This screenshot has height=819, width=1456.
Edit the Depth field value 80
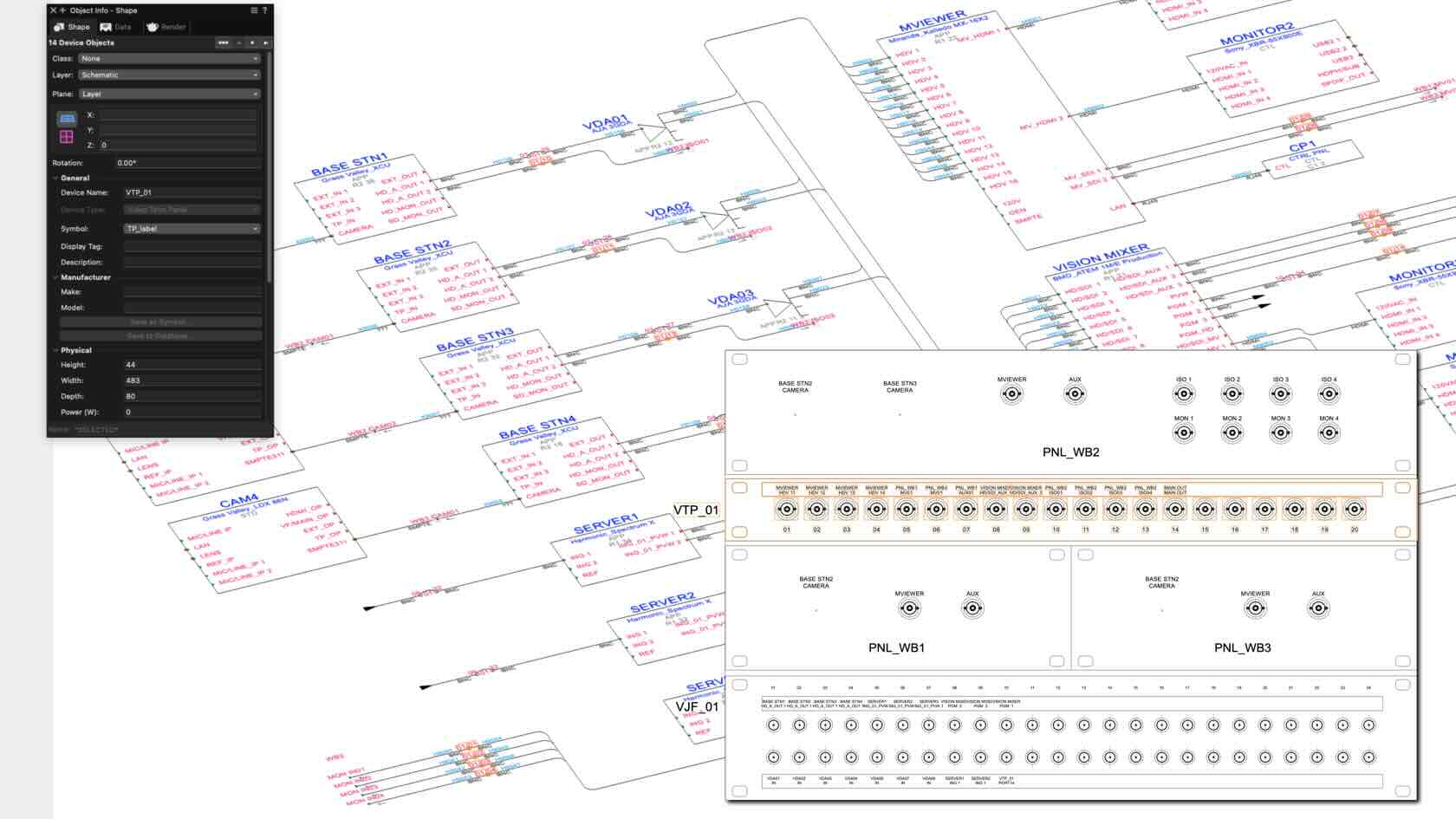(192, 396)
